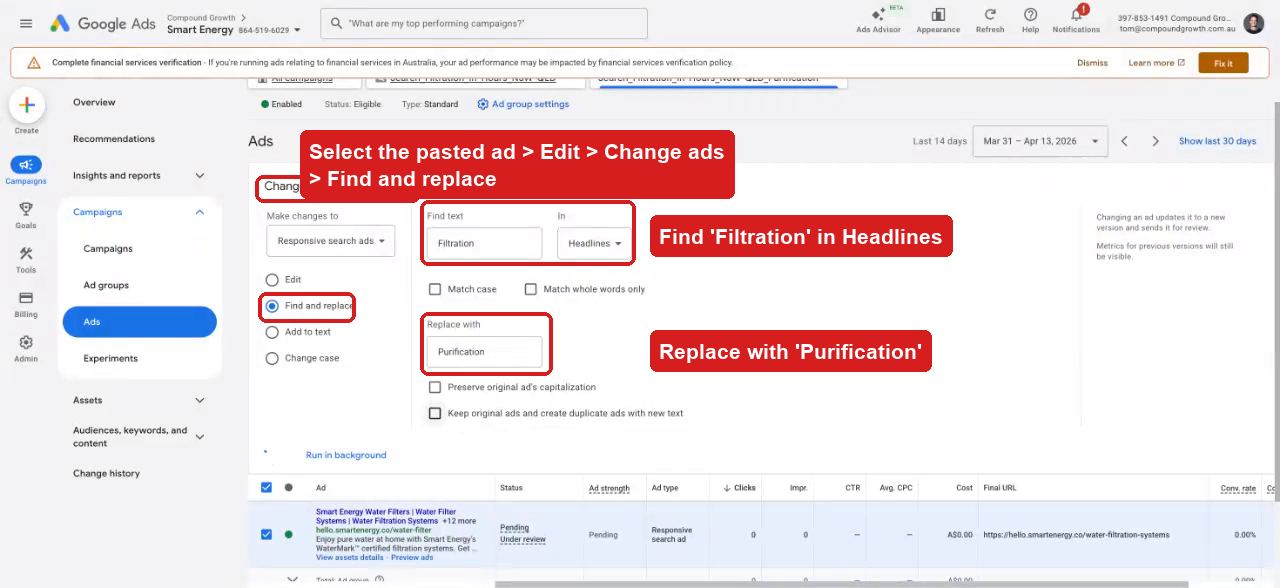Select the Find and replace radio
This screenshot has height=588, width=1280.
272,306
